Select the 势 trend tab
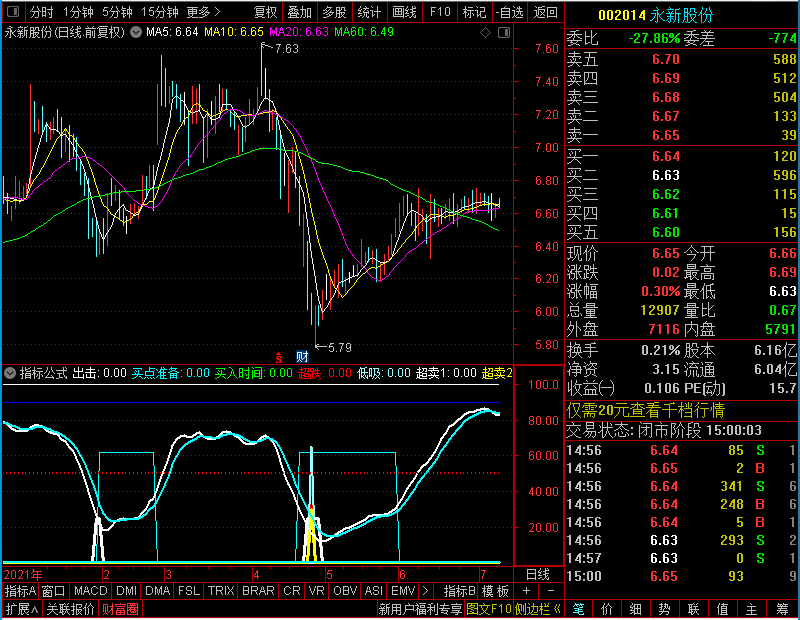Screen dimensions: 800x620 point(664,609)
